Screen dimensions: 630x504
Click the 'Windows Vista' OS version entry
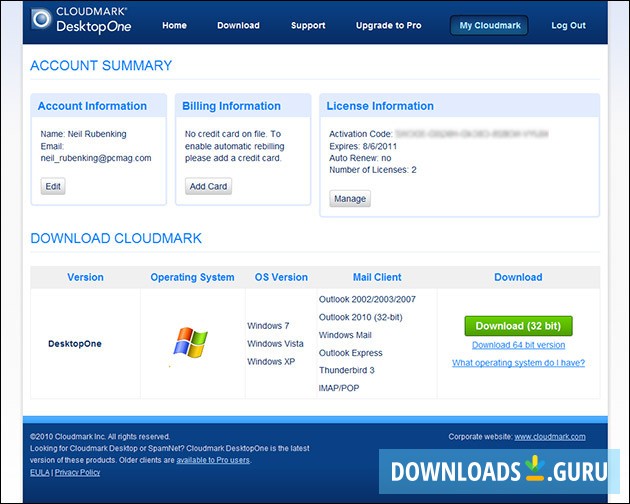click(275, 344)
